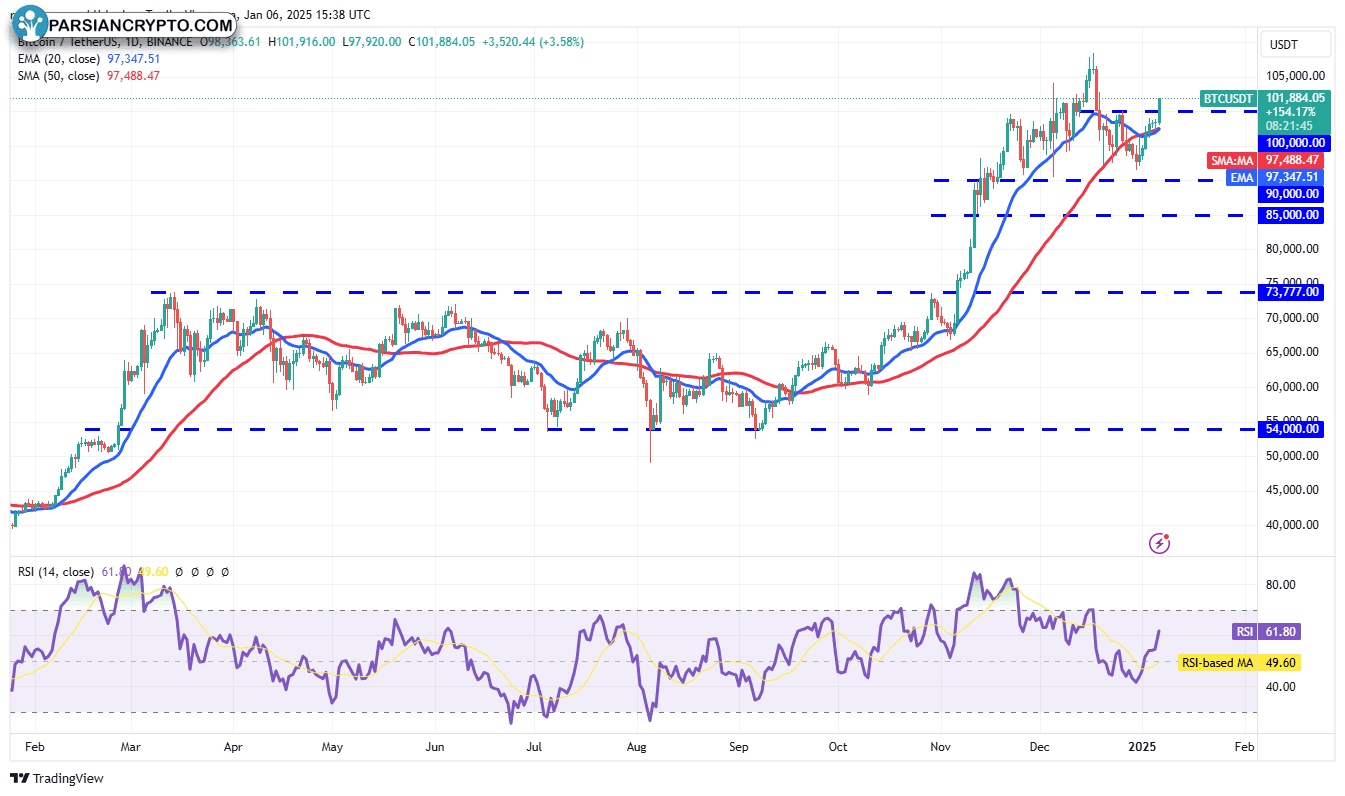This screenshot has height=796, width=1345.
Task: Click the Mar label on time axis
Action: (x=131, y=747)
